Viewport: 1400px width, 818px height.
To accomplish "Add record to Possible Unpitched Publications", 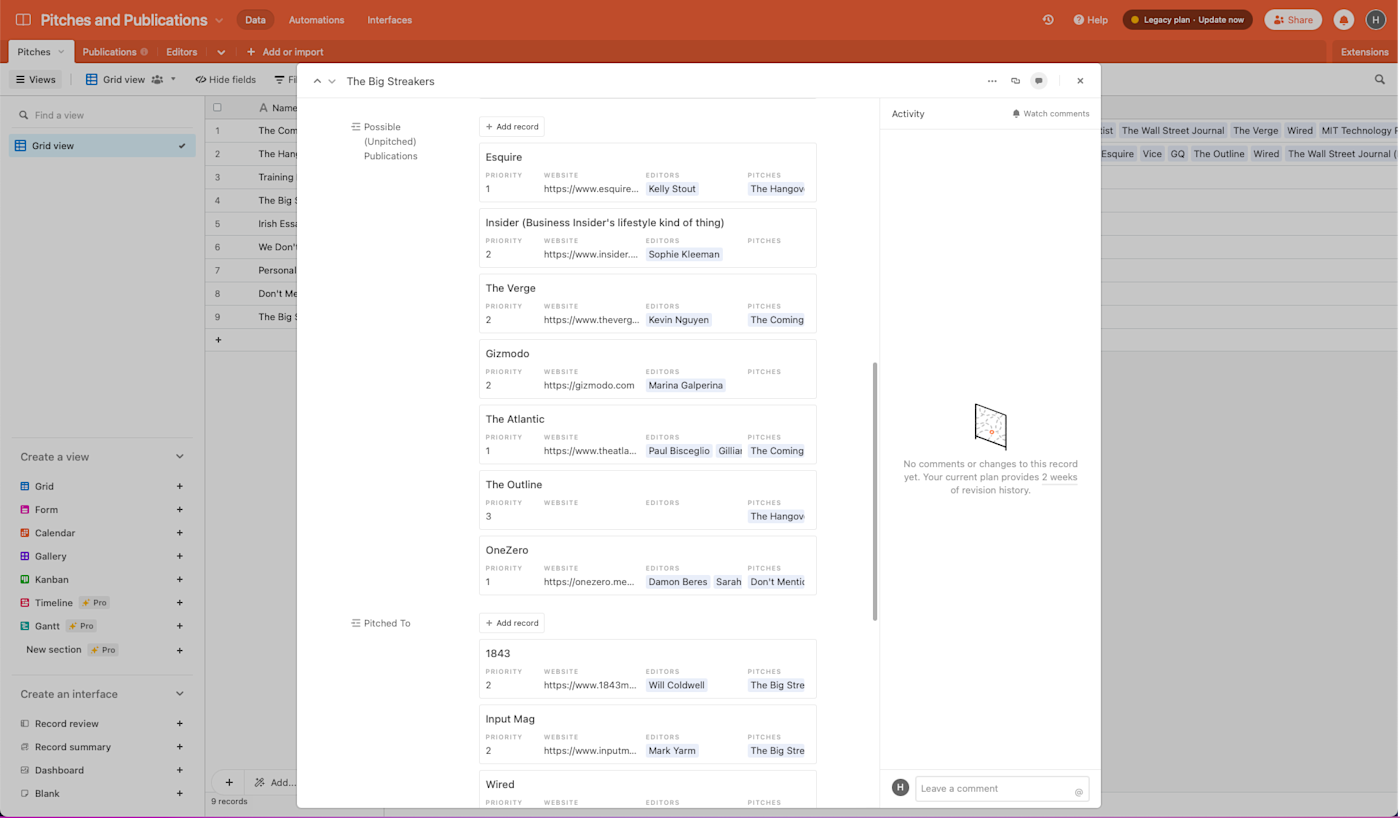I will [512, 127].
